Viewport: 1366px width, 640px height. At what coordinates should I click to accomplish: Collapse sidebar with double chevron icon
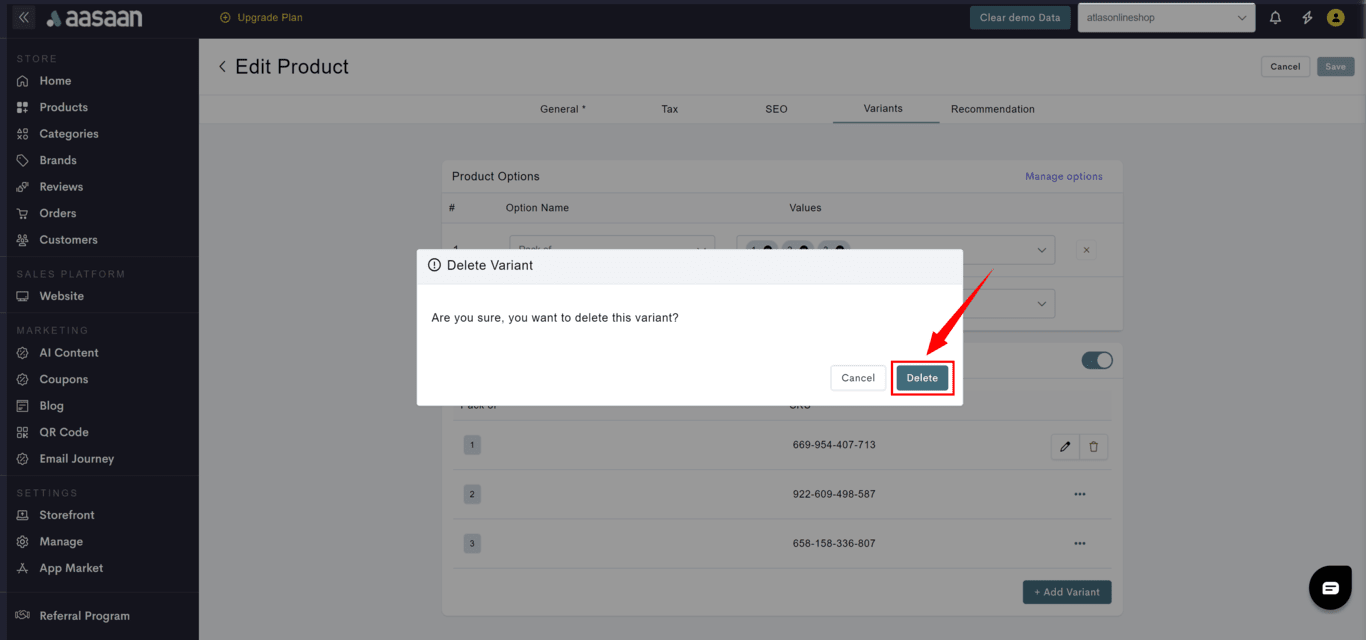point(24,18)
